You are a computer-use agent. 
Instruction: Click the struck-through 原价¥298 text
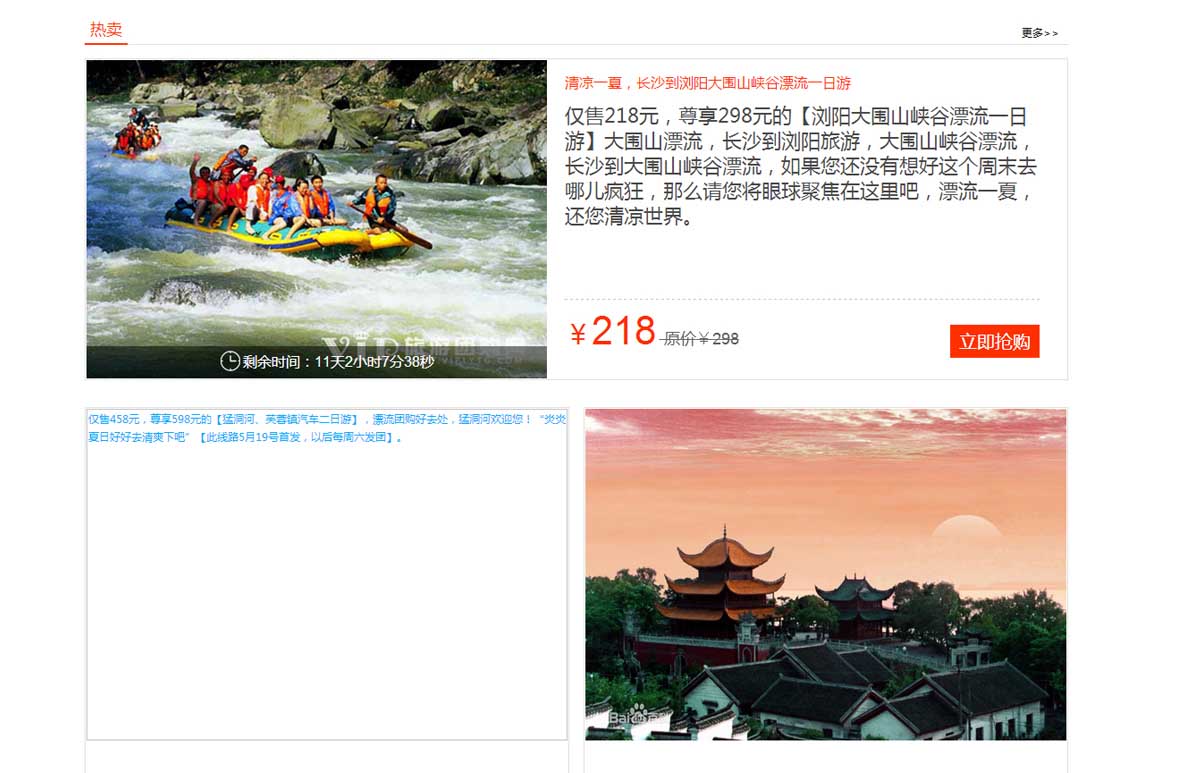(x=701, y=339)
